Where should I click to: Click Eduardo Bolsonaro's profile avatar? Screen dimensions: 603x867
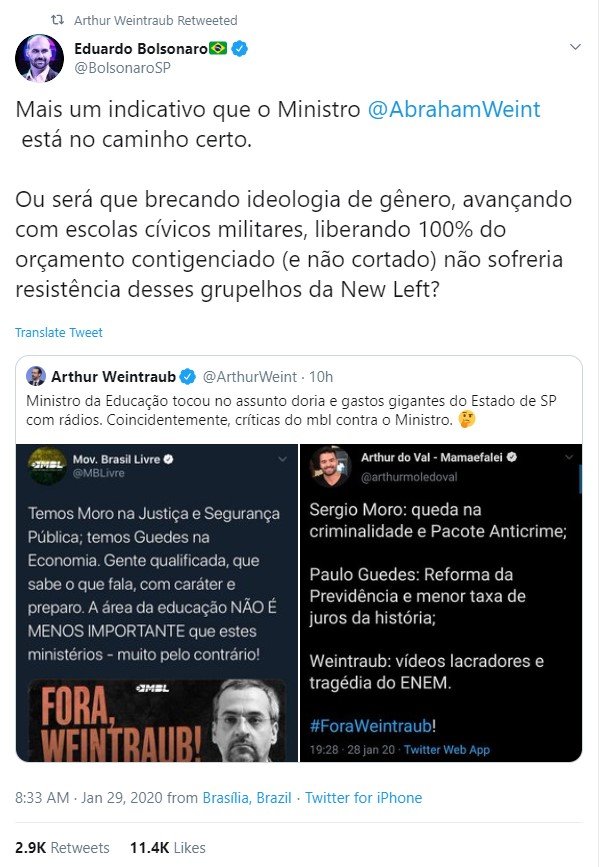pyautogui.click(x=39, y=58)
